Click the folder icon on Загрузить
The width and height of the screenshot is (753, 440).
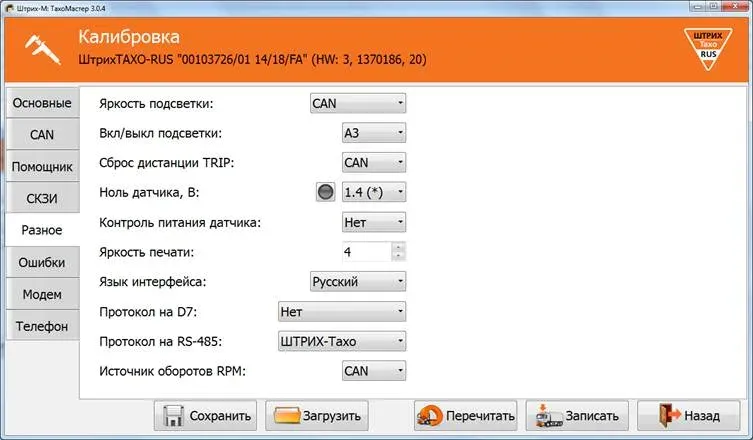click(287, 415)
